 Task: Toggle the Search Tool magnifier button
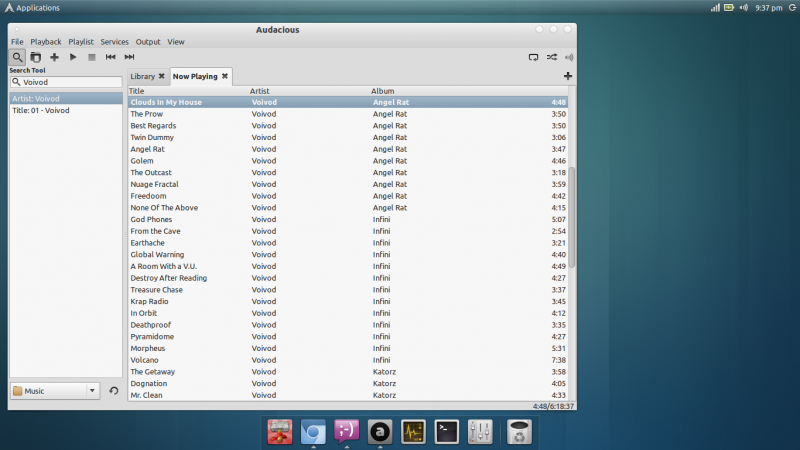pyautogui.click(x=17, y=57)
